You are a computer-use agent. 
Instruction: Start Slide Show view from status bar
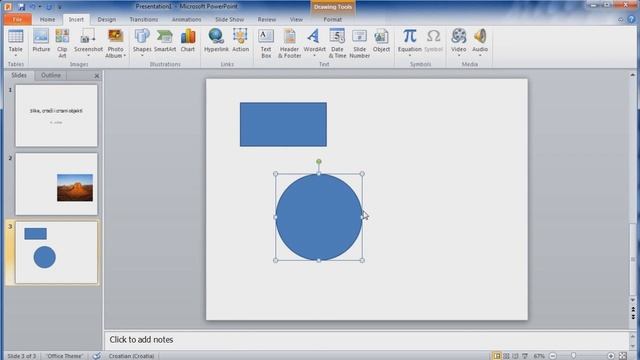point(525,356)
